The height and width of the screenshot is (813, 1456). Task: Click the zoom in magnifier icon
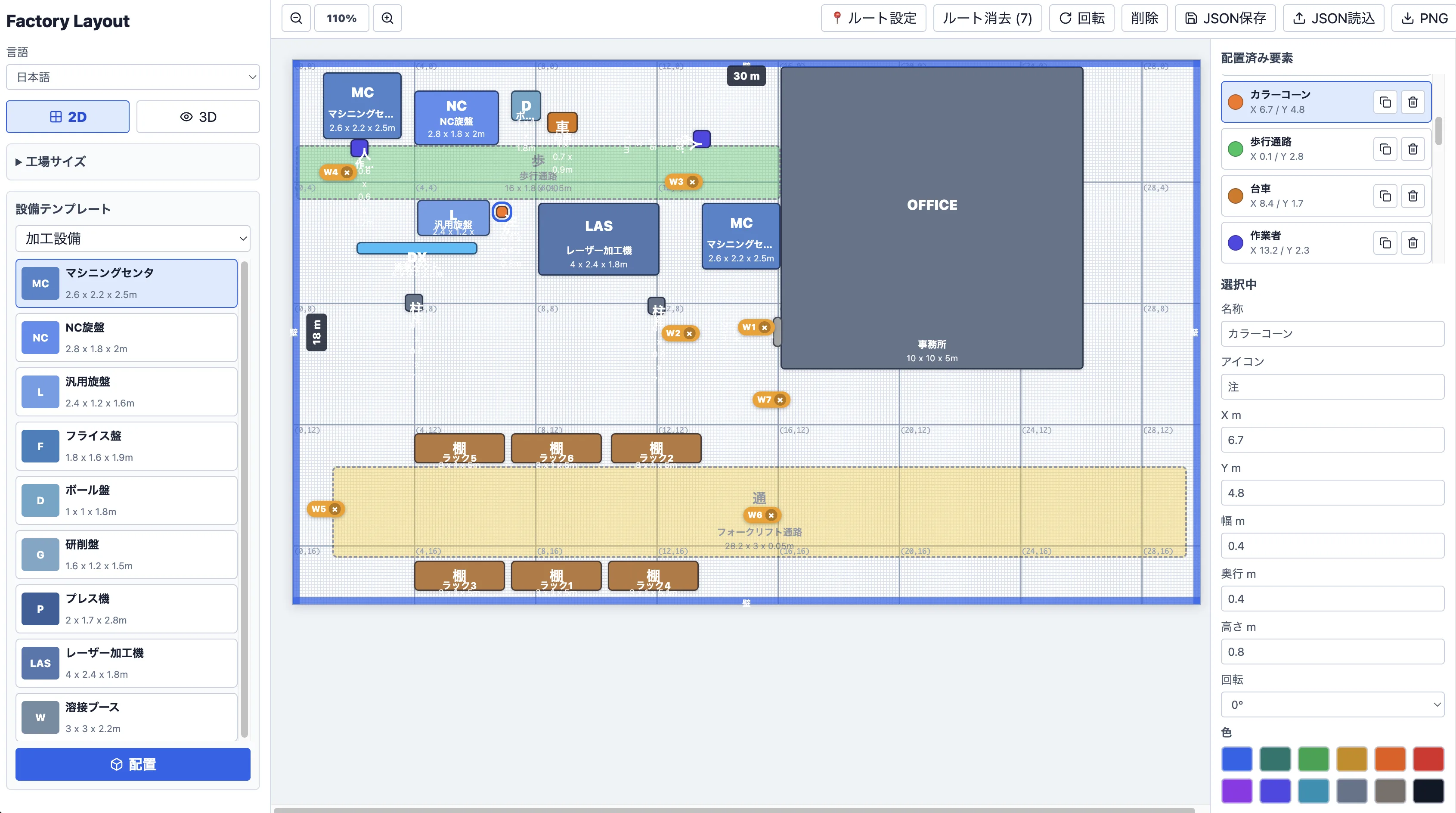click(387, 18)
